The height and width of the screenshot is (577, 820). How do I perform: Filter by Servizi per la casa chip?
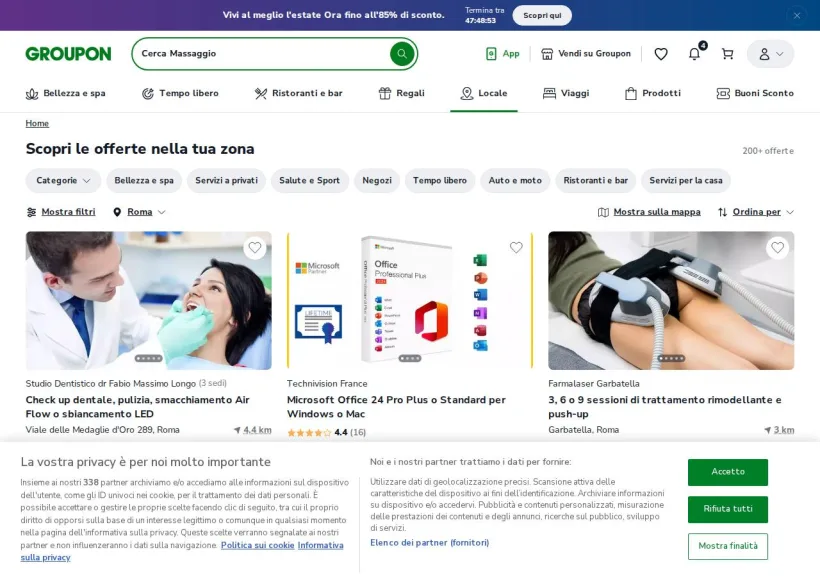(686, 180)
